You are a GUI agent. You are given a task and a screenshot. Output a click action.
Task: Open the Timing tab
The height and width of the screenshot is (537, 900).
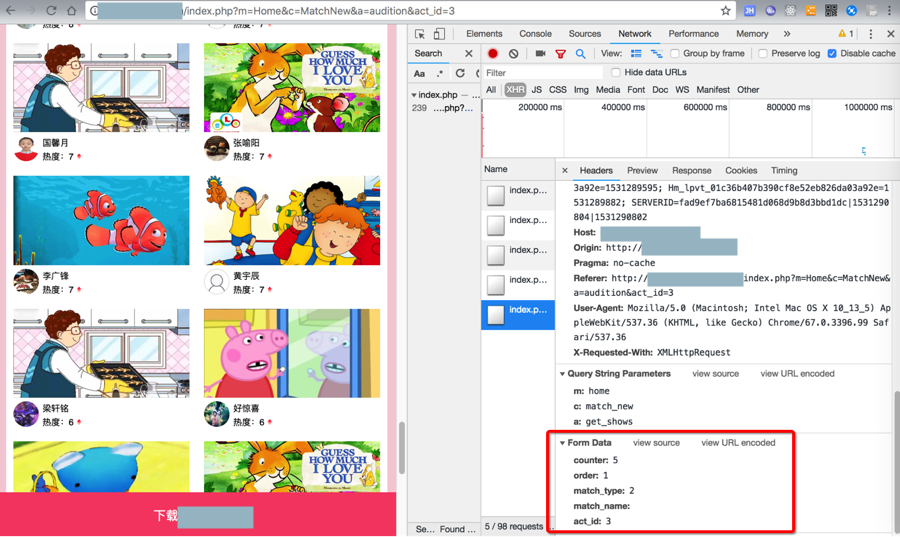click(x=784, y=170)
